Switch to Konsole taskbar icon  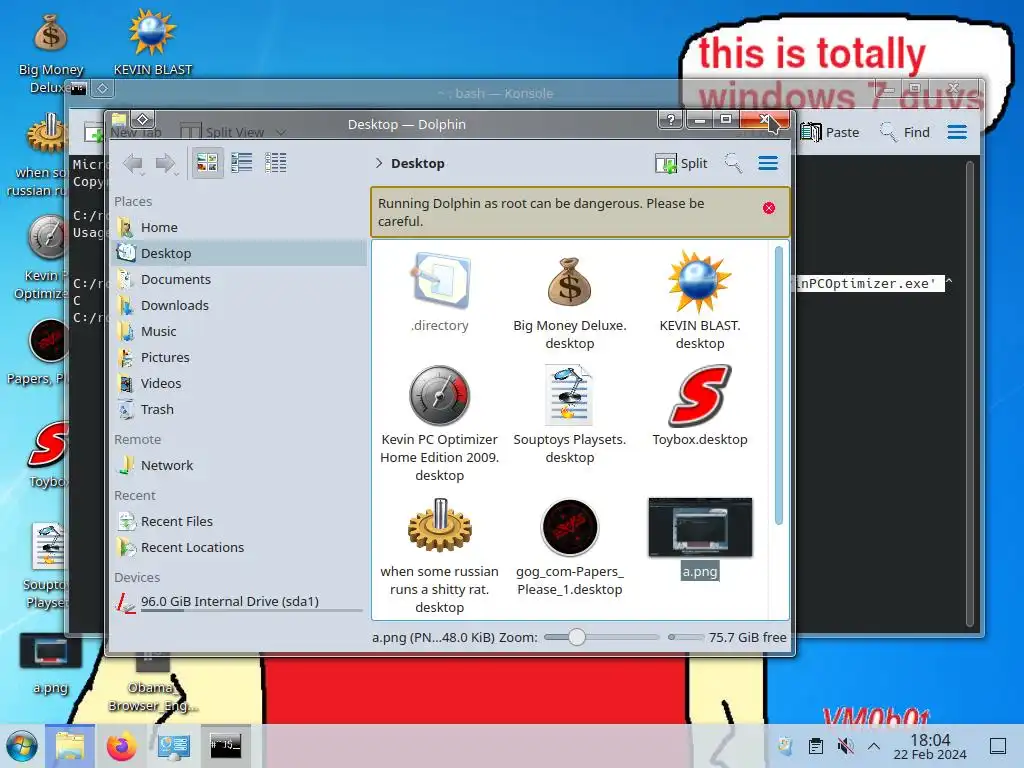pos(225,746)
